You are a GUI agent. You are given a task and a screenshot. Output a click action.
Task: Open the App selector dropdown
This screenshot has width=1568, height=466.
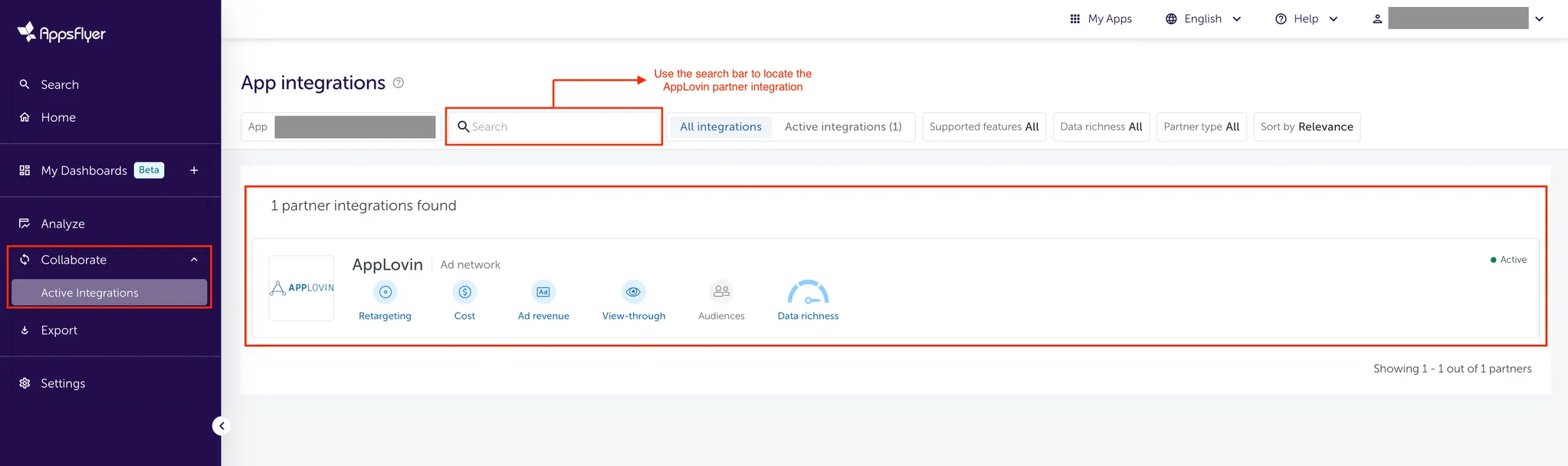point(341,126)
